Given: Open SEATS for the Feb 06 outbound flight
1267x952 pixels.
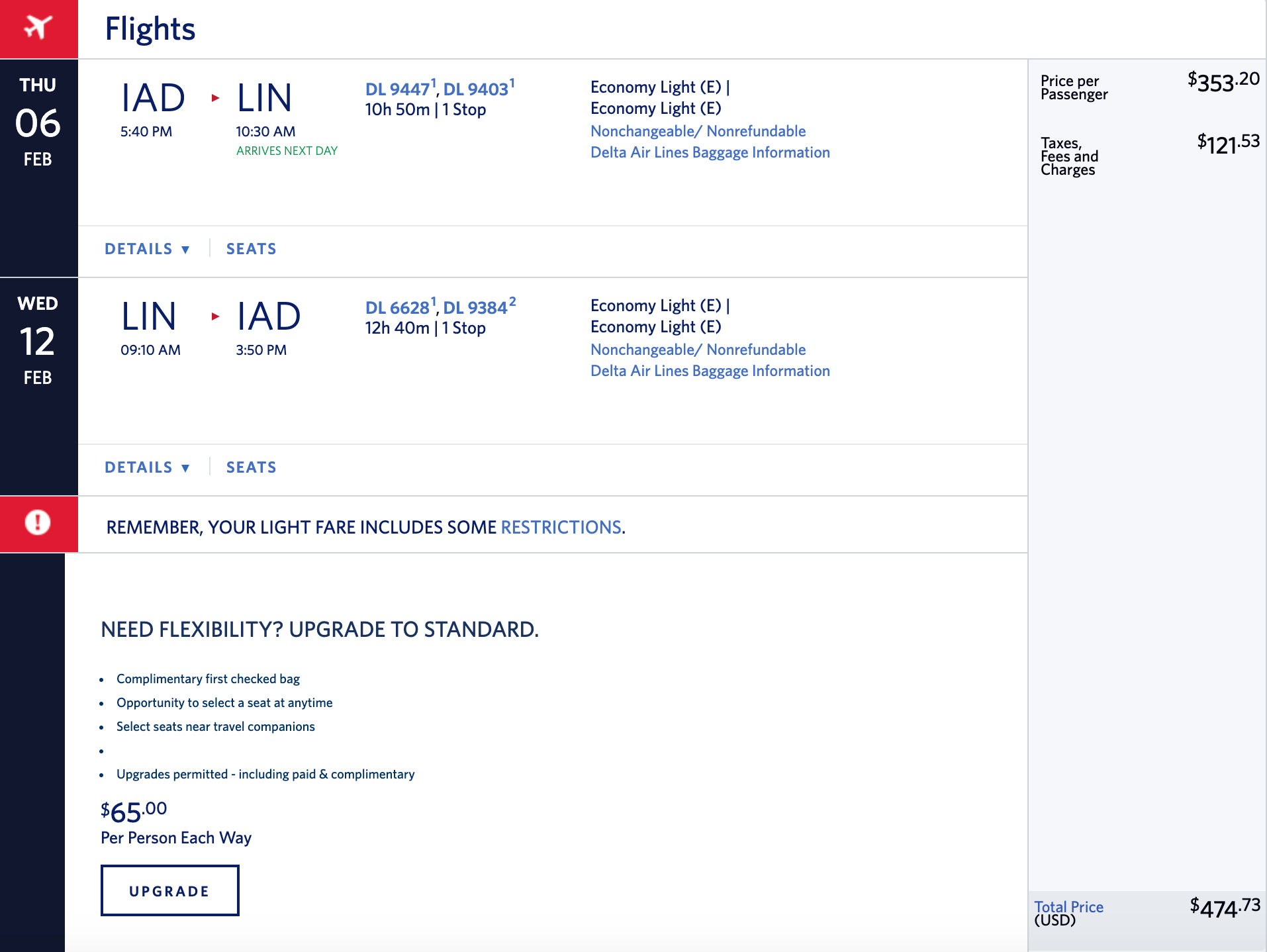Looking at the screenshot, I should (251, 249).
